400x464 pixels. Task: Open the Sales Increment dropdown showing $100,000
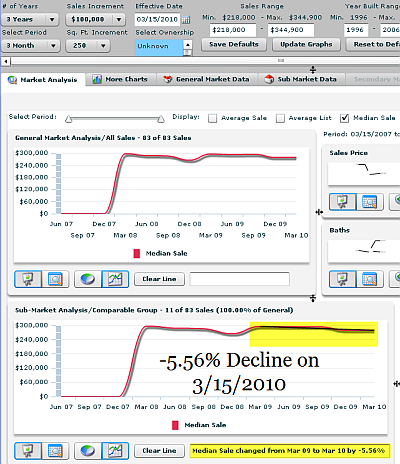click(95, 19)
